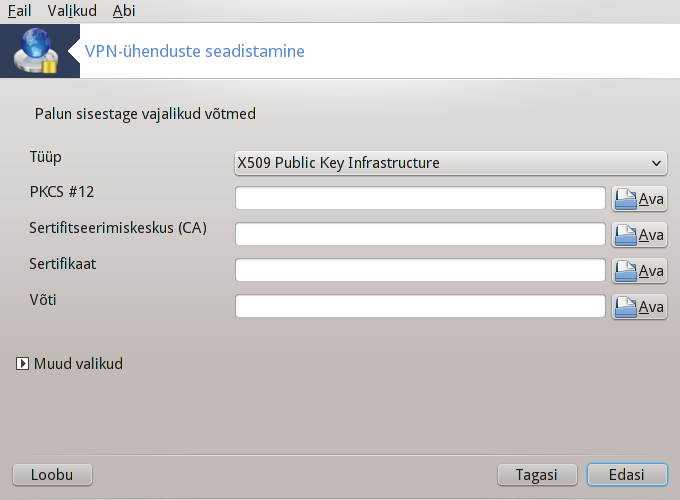The width and height of the screenshot is (680, 500).
Task: Open the Abi menu
Action: tap(124, 11)
